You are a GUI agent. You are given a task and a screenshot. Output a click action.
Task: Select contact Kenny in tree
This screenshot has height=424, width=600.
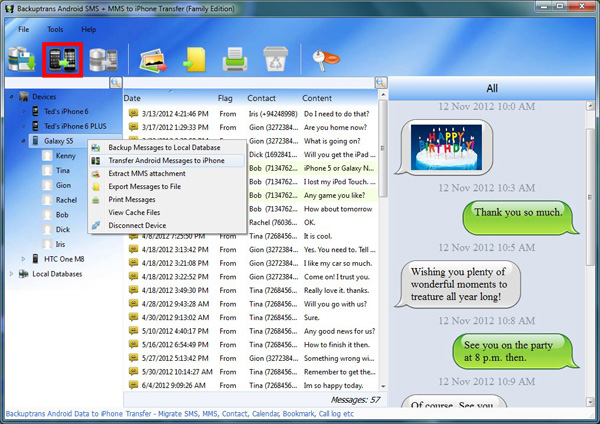pos(65,156)
